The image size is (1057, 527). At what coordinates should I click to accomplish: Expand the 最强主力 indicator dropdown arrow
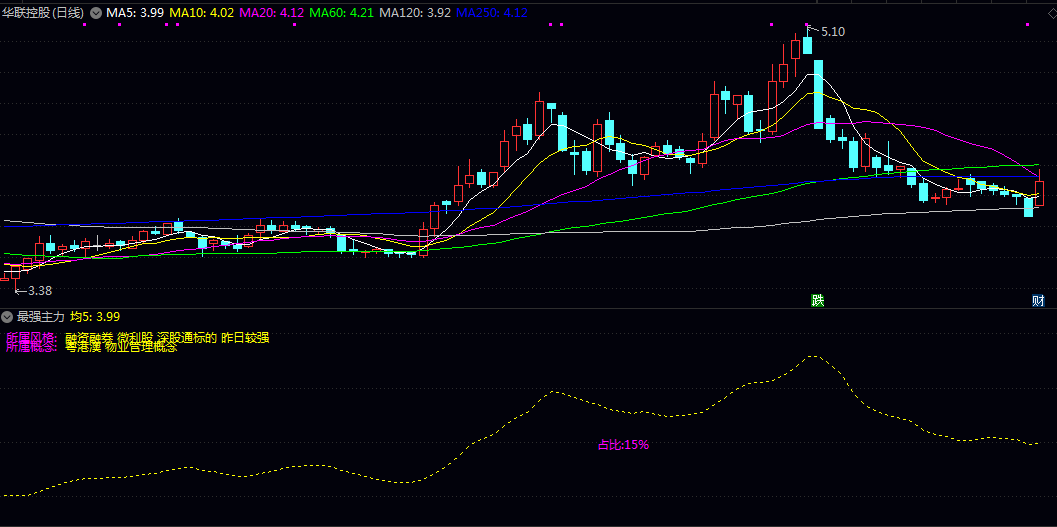(7, 316)
